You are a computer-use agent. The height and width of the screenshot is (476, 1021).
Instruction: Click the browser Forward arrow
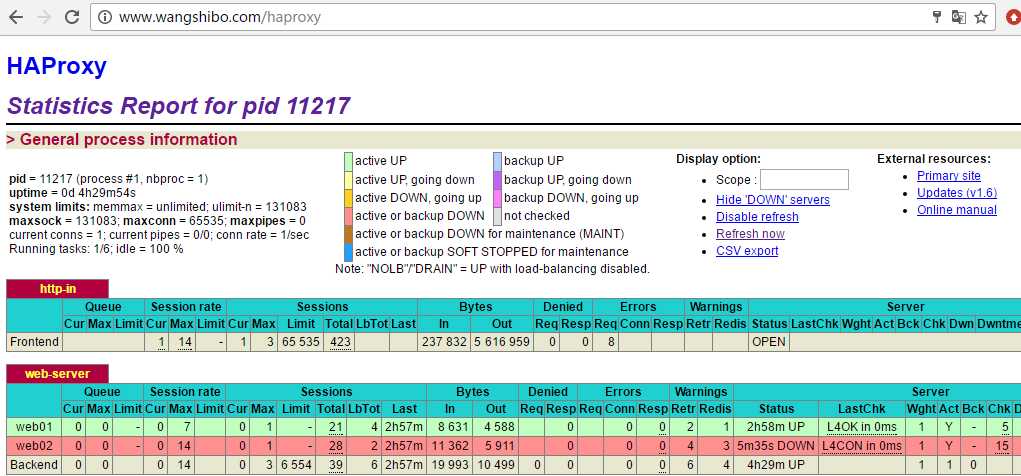point(44,17)
